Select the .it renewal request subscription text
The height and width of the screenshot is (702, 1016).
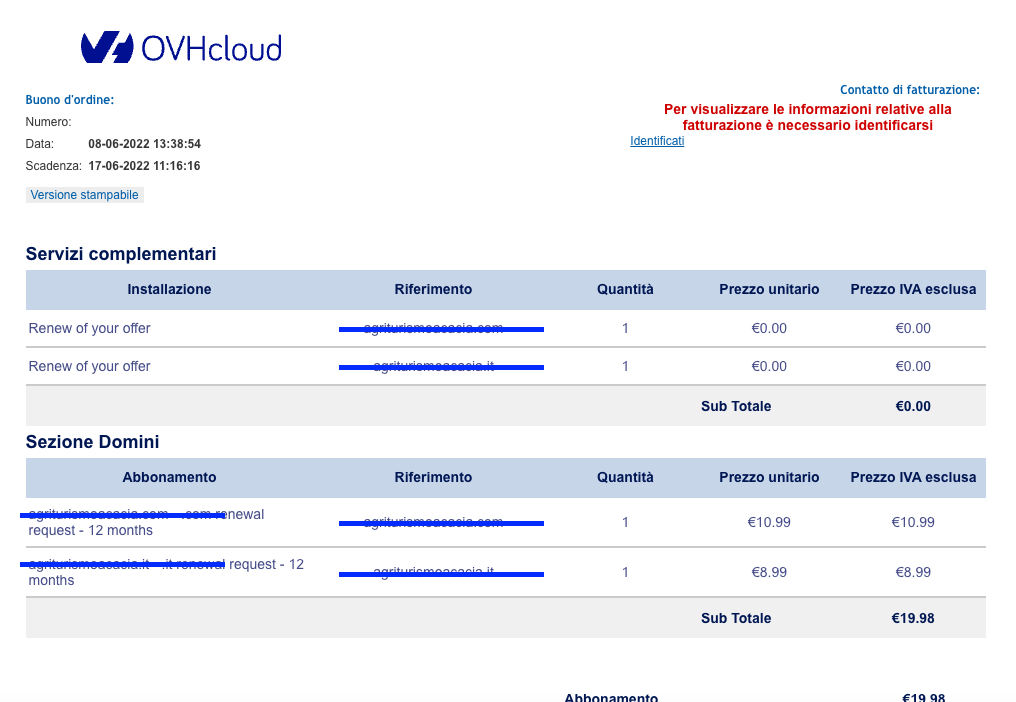pyautogui.click(x=166, y=572)
